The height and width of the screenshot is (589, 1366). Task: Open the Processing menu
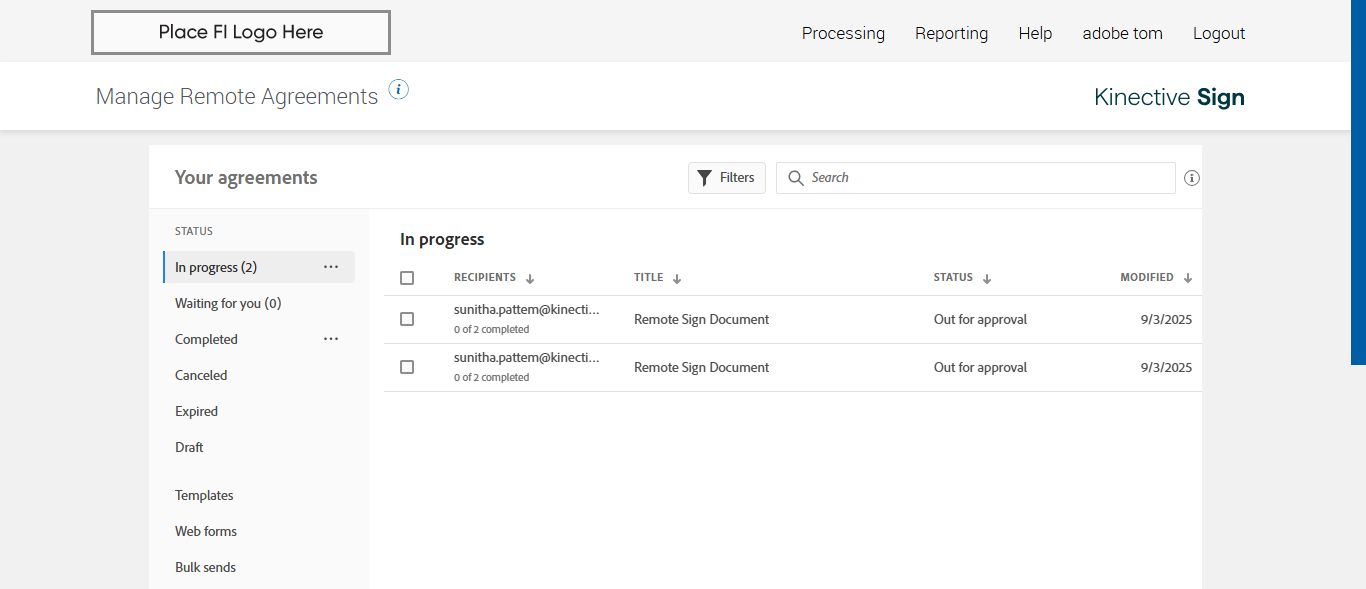pyautogui.click(x=843, y=33)
